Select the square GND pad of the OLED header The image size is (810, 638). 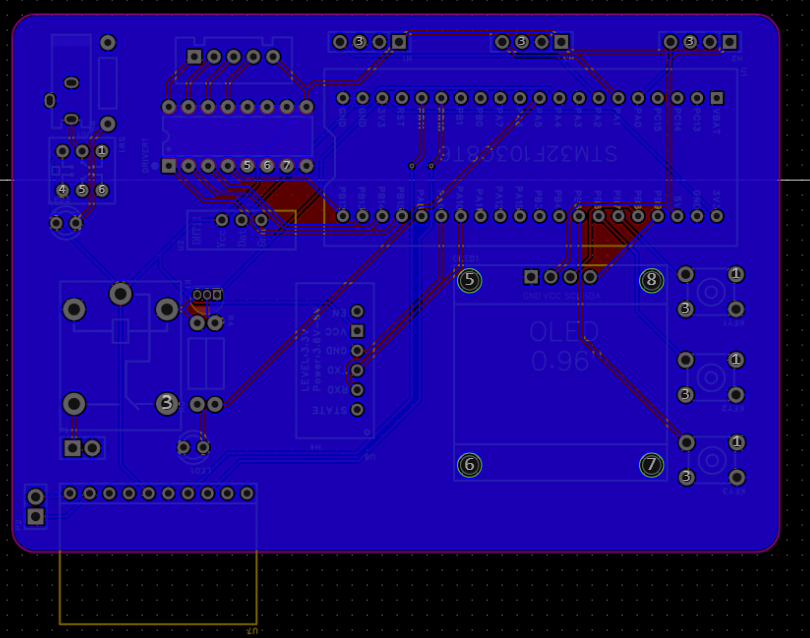[x=531, y=277]
